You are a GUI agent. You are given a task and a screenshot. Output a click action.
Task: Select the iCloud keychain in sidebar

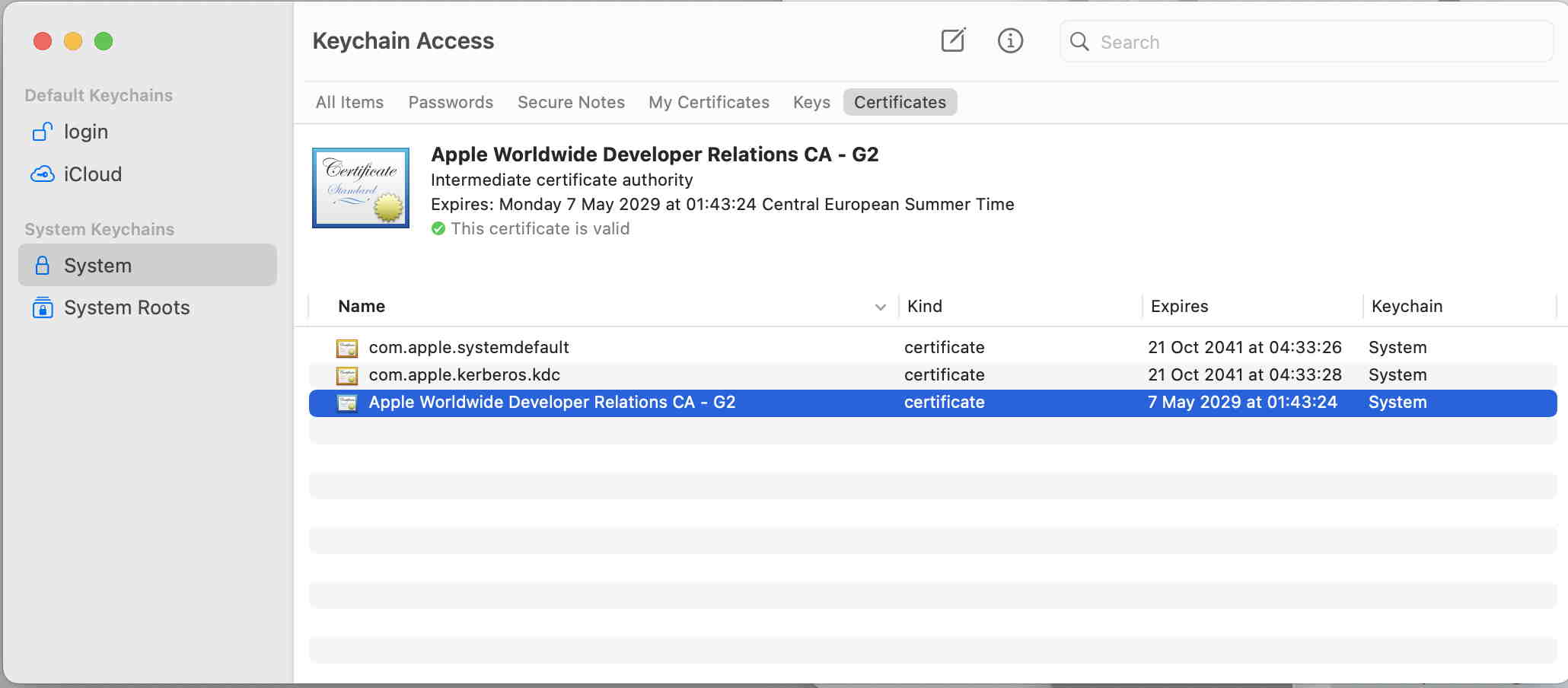coord(92,174)
